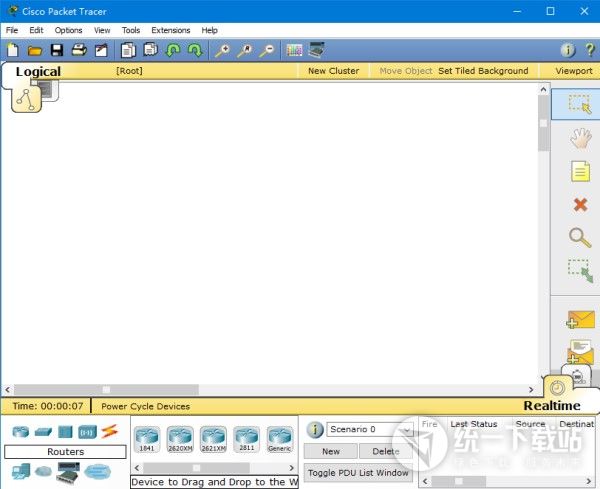The height and width of the screenshot is (489, 600).
Task: Open the Tools menu
Action: click(131, 30)
